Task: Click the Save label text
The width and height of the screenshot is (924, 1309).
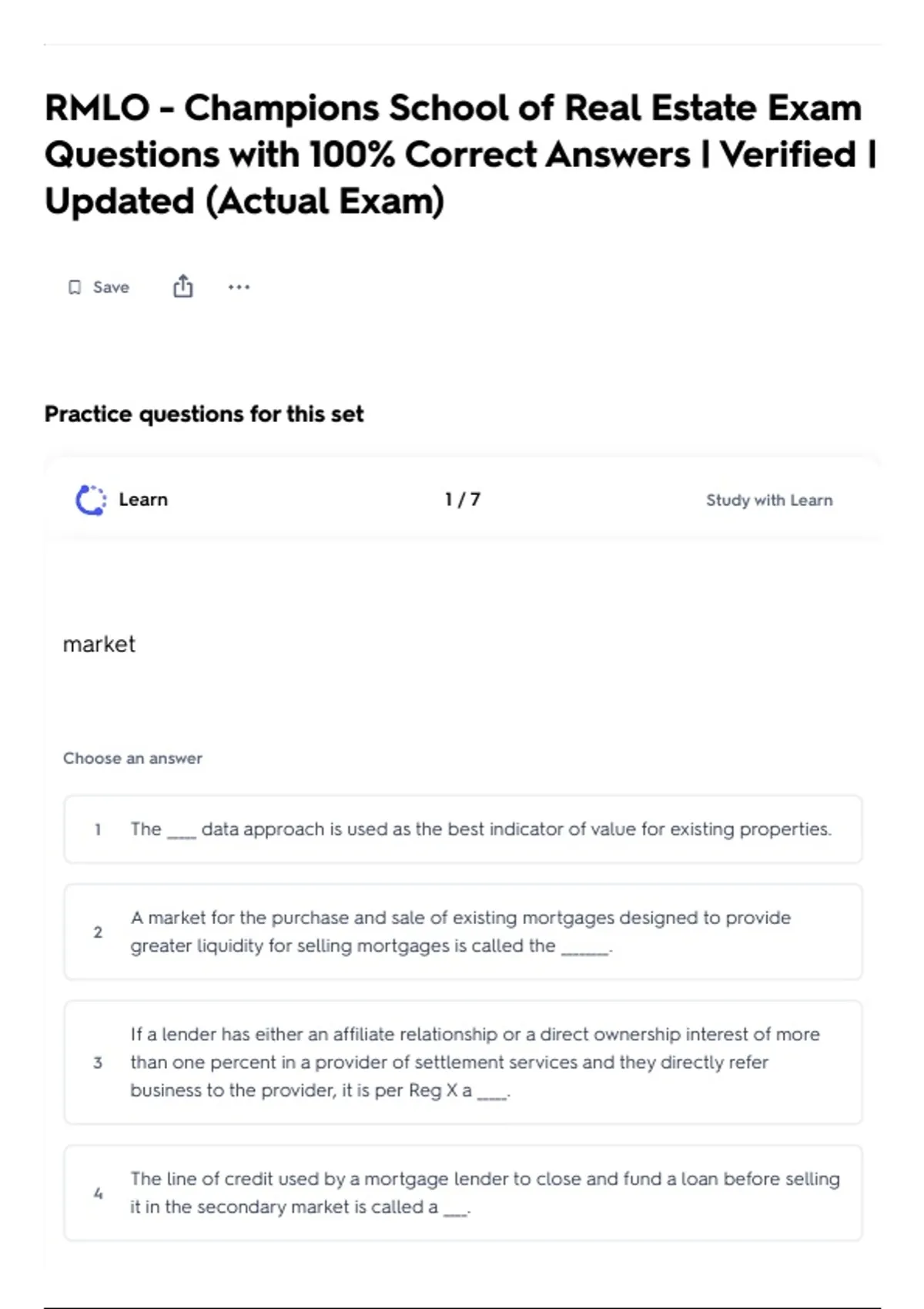Action: (x=111, y=287)
